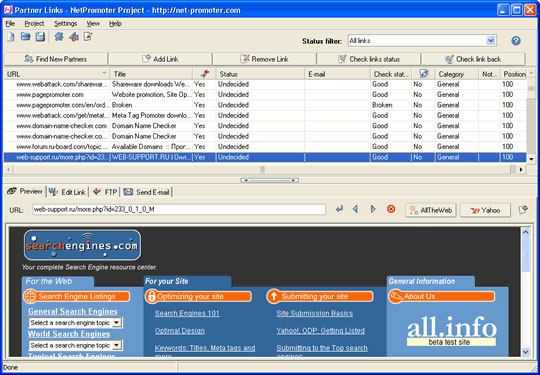Image resolution: width=540 pixels, height=375 pixels.
Task: Click Yahoo search button
Action: click(x=485, y=210)
